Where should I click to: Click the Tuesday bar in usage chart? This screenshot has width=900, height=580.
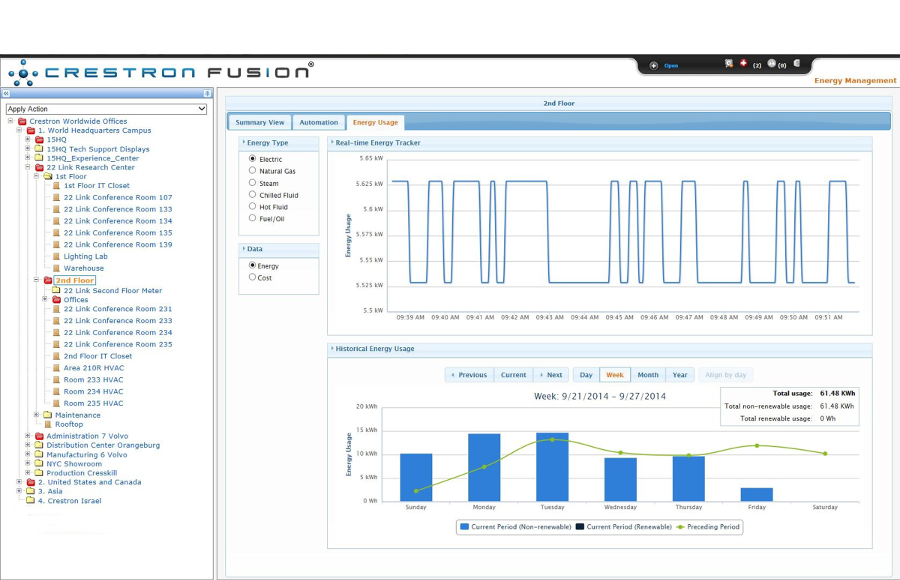tap(552, 467)
